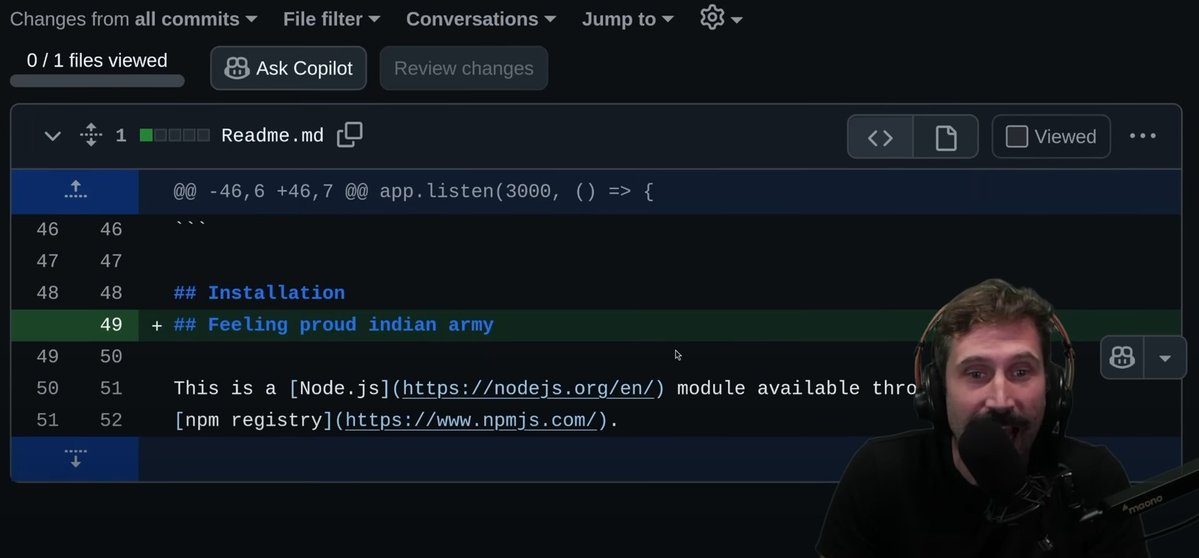Switch to source diff view

(x=880, y=137)
